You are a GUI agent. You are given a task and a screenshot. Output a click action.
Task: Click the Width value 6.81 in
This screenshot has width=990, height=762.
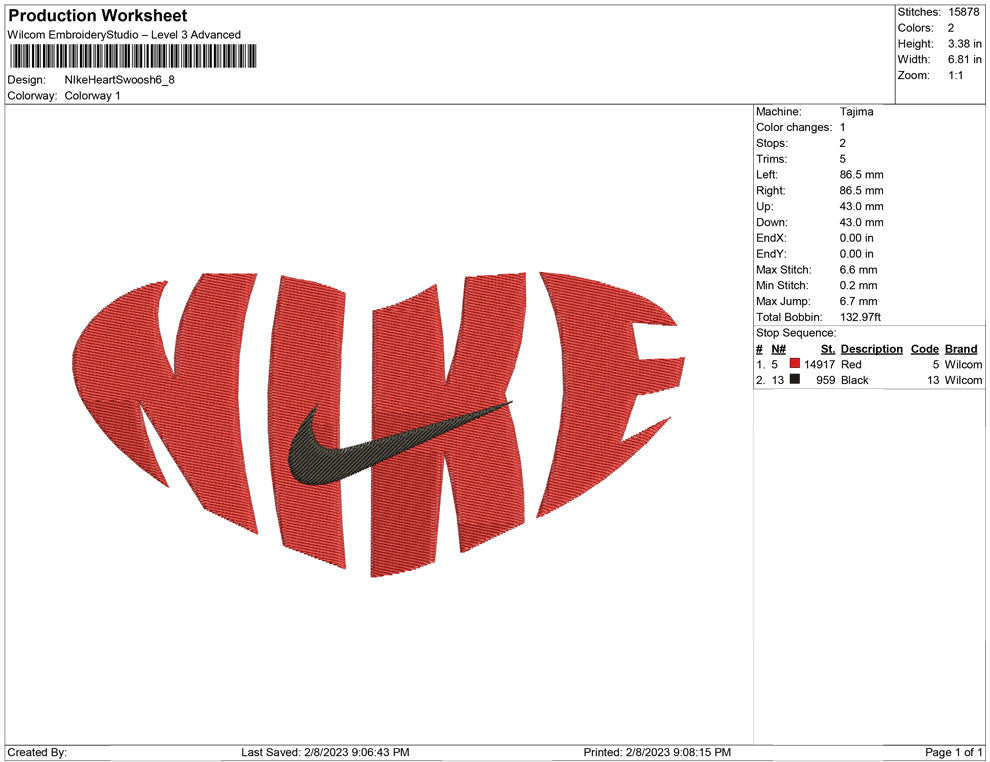[965, 59]
